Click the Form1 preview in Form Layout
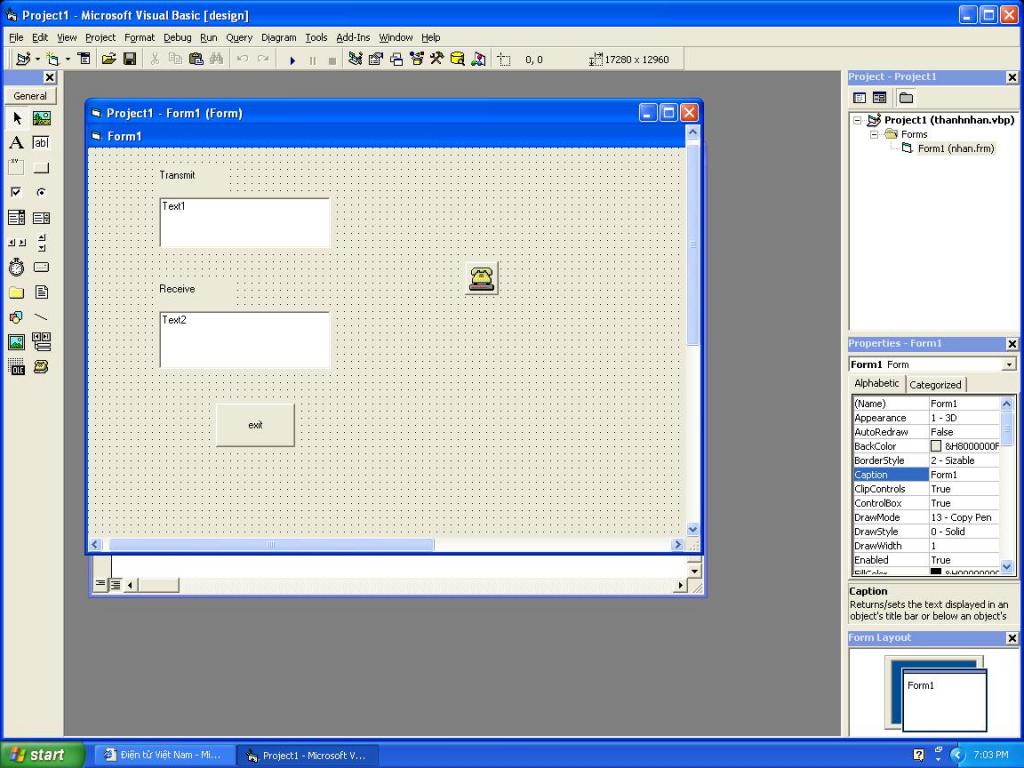Viewport: 1024px width, 768px height. [x=944, y=699]
